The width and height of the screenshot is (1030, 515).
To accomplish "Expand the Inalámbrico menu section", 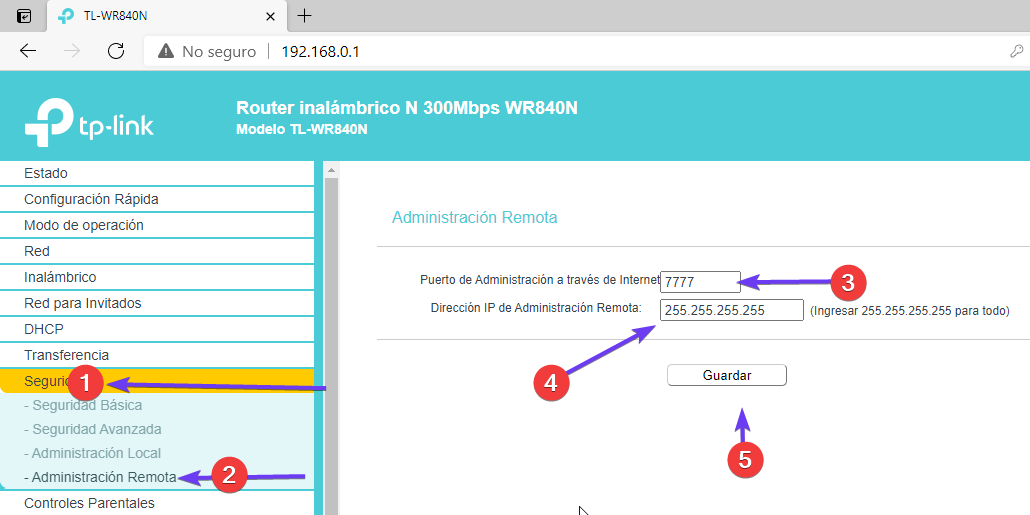I will 60,277.
